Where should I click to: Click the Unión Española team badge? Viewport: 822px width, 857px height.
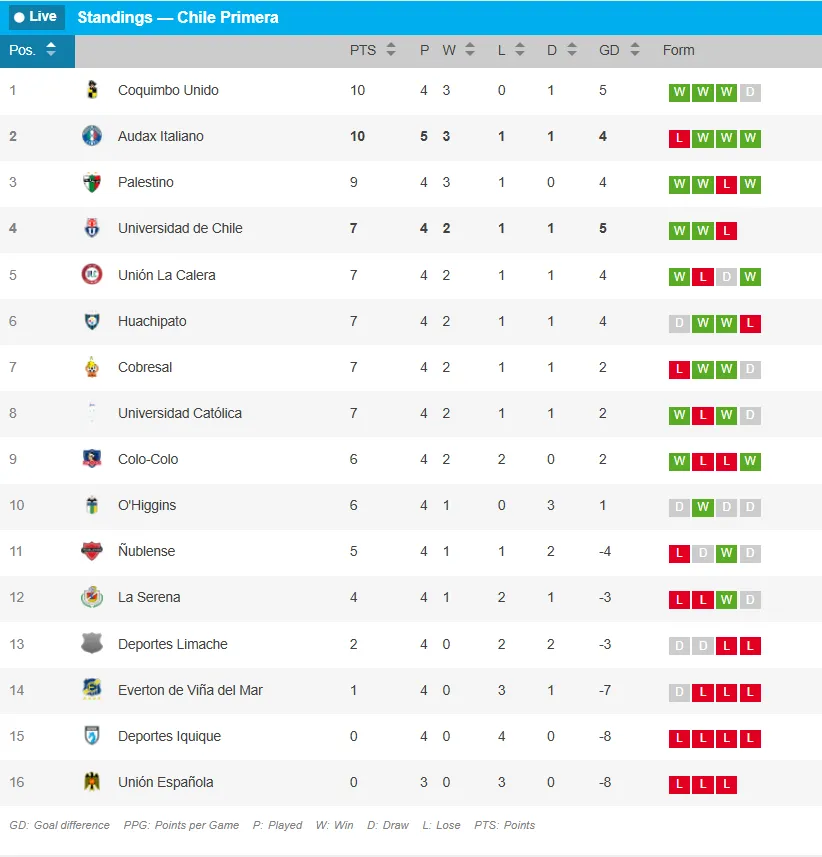(x=92, y=782)
